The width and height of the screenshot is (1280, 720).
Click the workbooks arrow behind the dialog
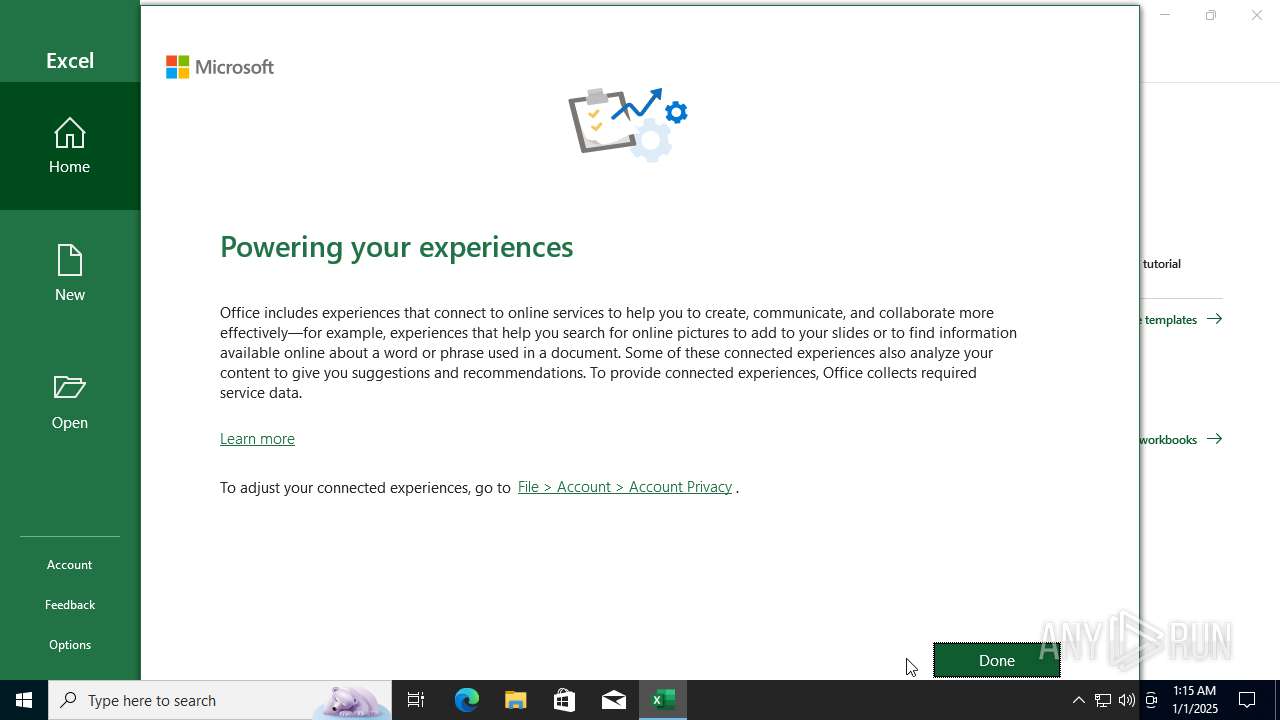(1214, 439)
